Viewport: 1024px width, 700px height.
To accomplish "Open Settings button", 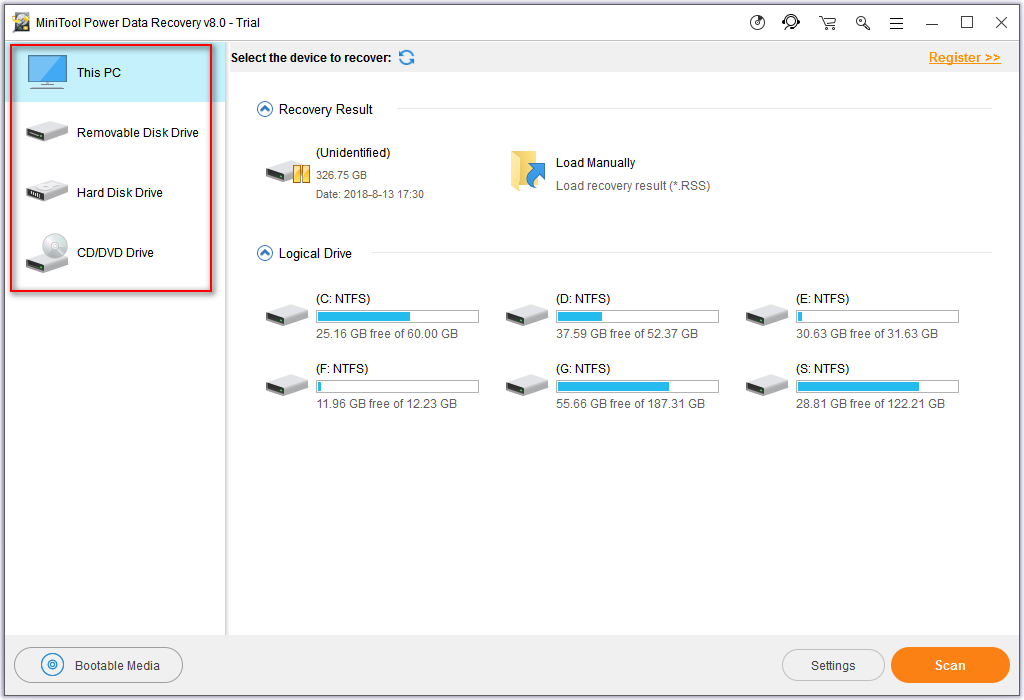I will (x=833, y=665).
